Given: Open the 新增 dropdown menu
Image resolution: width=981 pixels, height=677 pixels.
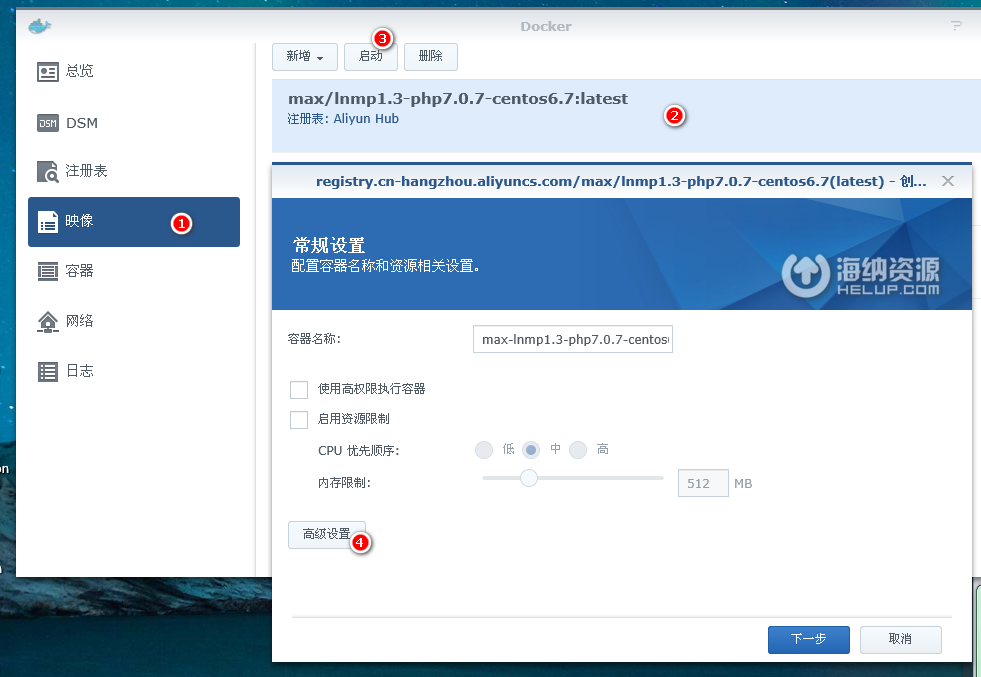Looking at the screenshot, I should coord(304,57).
